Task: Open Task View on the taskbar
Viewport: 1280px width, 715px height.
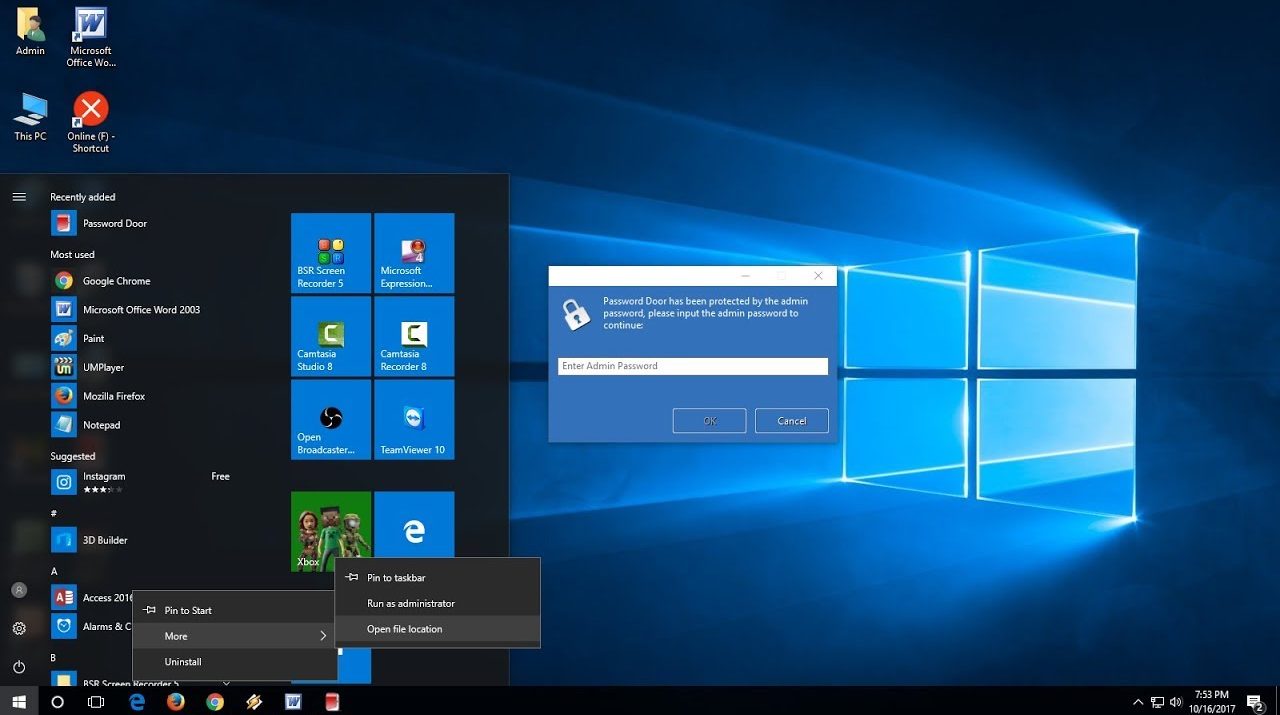Action: (96, 702)
